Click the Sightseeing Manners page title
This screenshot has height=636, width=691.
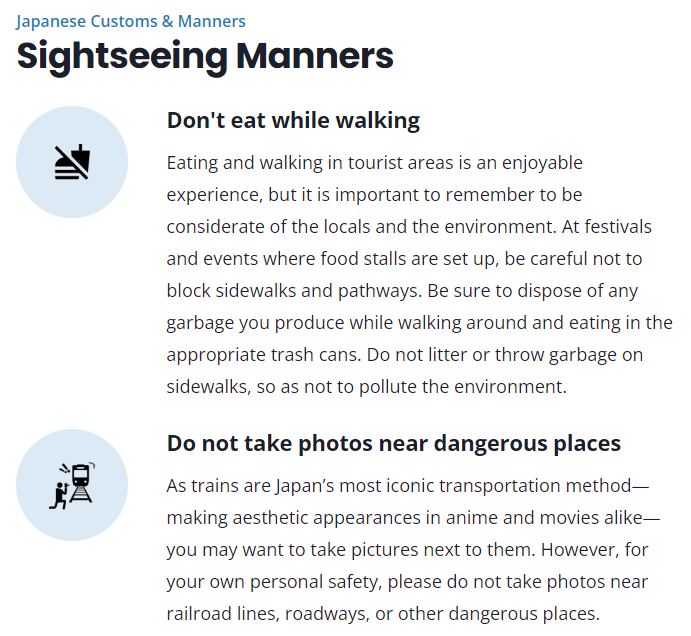[x=205, y=56]
